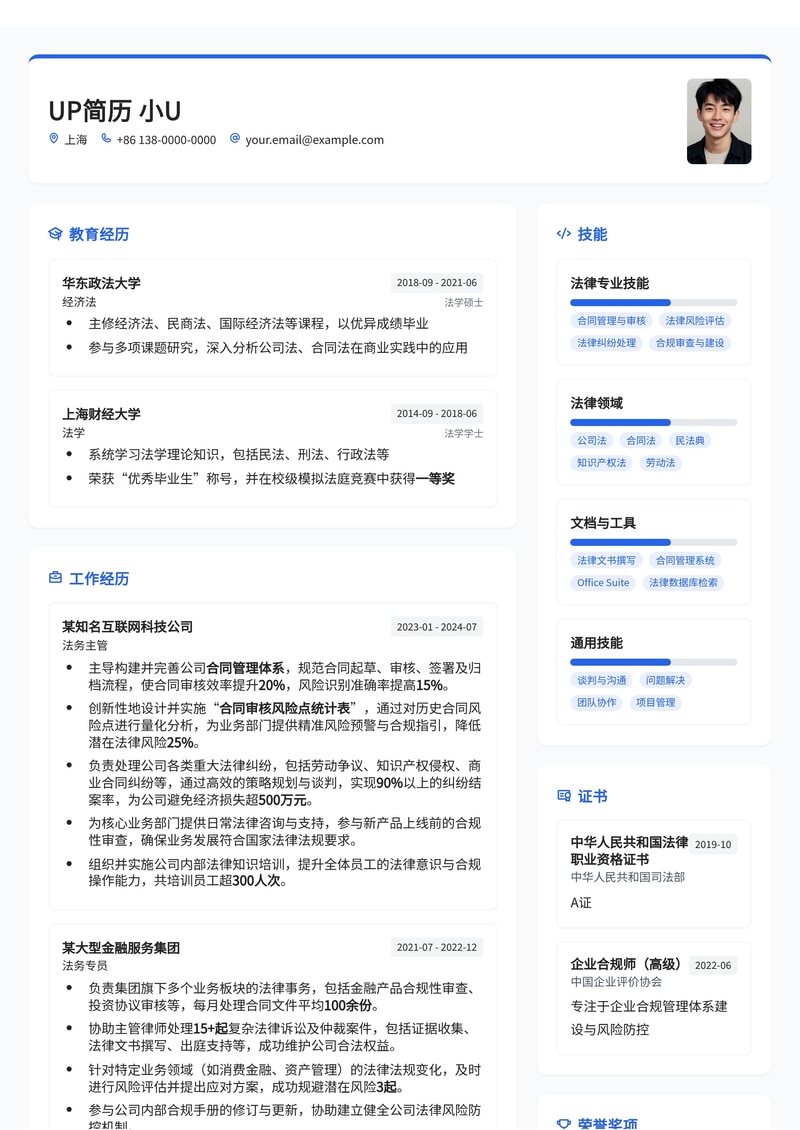Click the 2018-09 - 2021-06 date badge
This screenshot has height=1130, width=800.
click(x=436, y=282)
